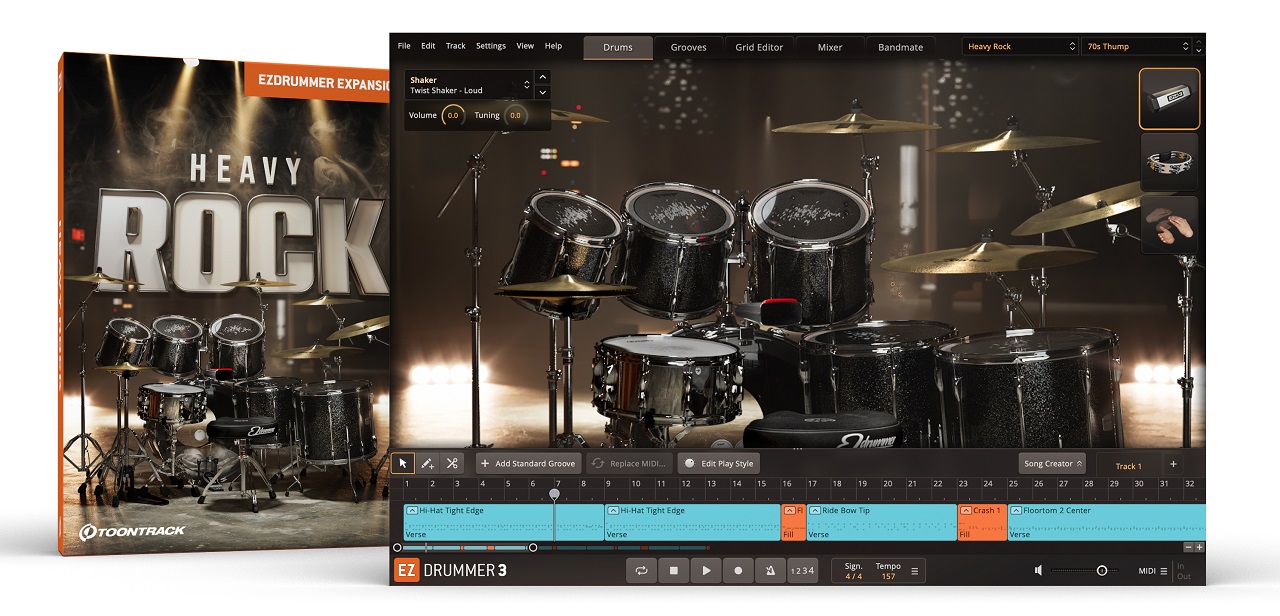Switch to the Bandmate tab

(x=900, y=47)
